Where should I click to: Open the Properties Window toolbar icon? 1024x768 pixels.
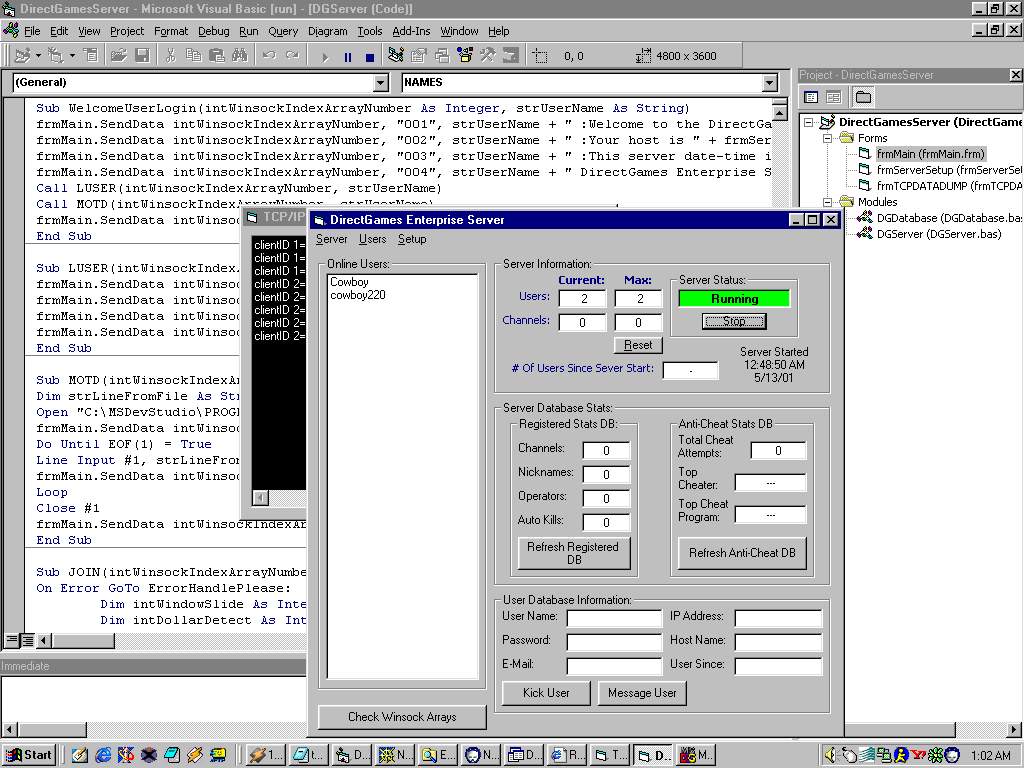pos(419,56)
